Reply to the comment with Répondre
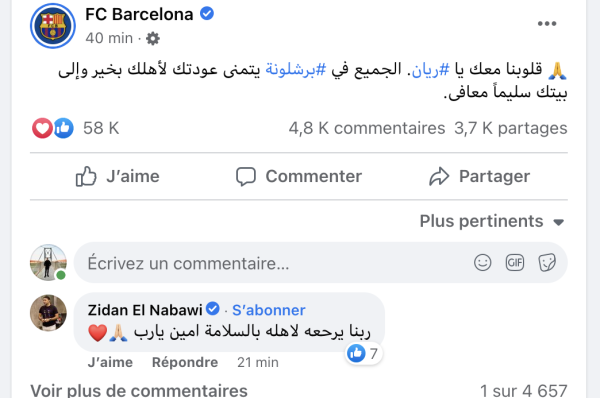Viewport: 600px width, 398px height. point(185,362)
